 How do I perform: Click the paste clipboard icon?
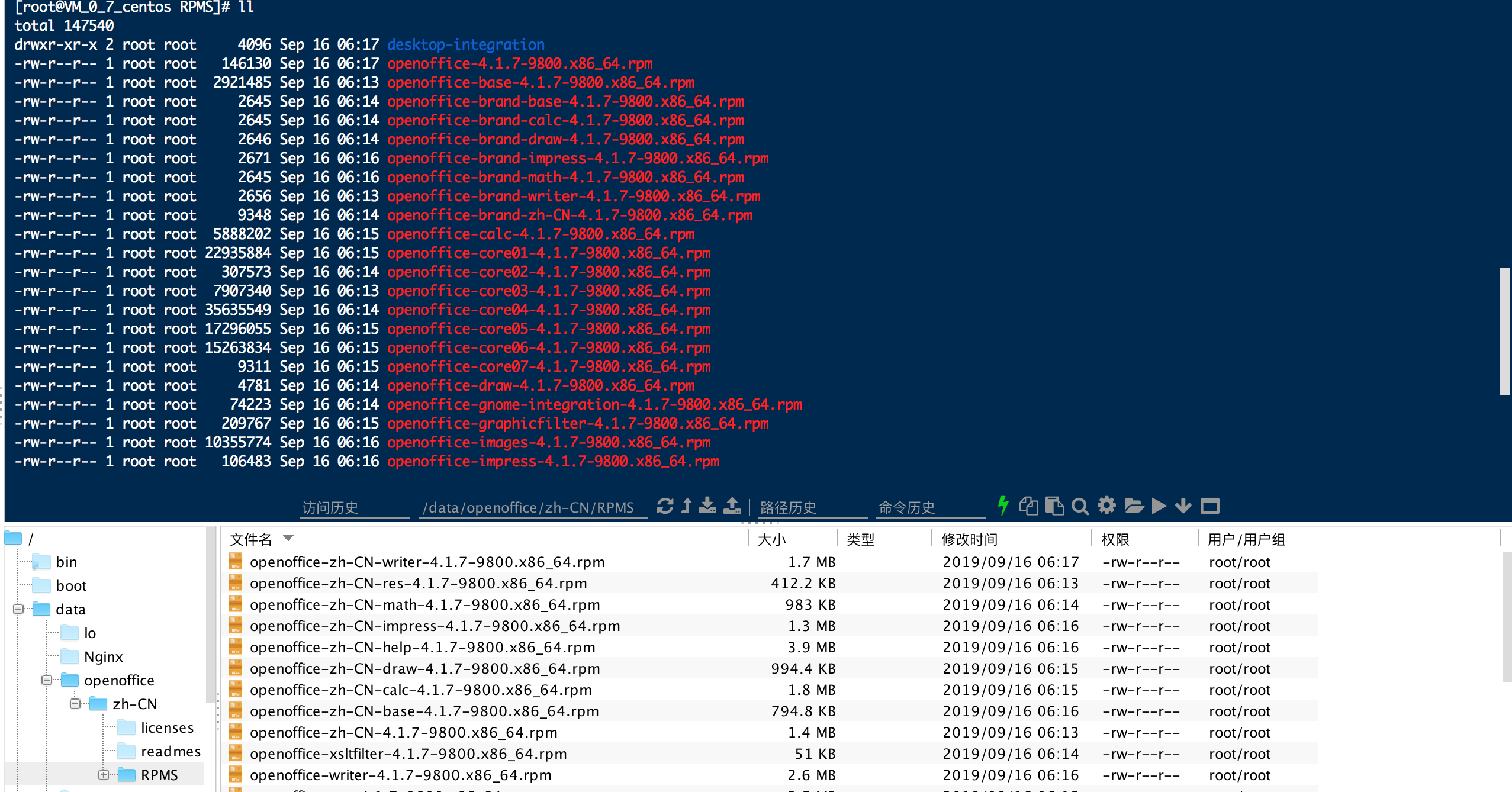coord(1054,506)
